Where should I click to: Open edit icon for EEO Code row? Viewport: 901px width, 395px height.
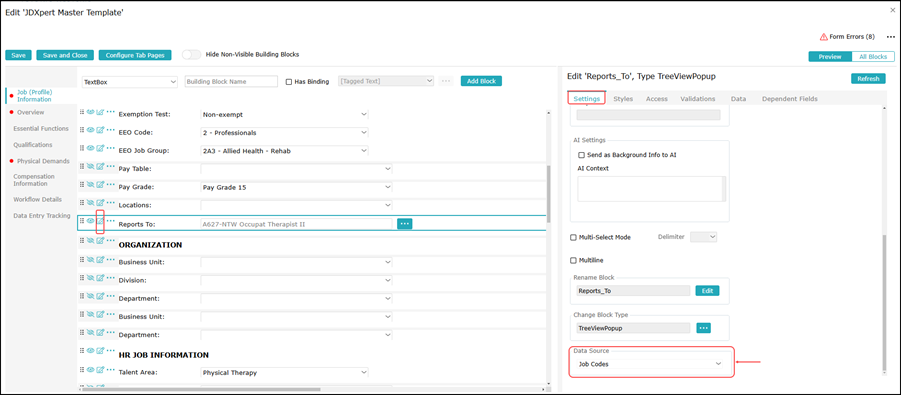coord(100,132)
